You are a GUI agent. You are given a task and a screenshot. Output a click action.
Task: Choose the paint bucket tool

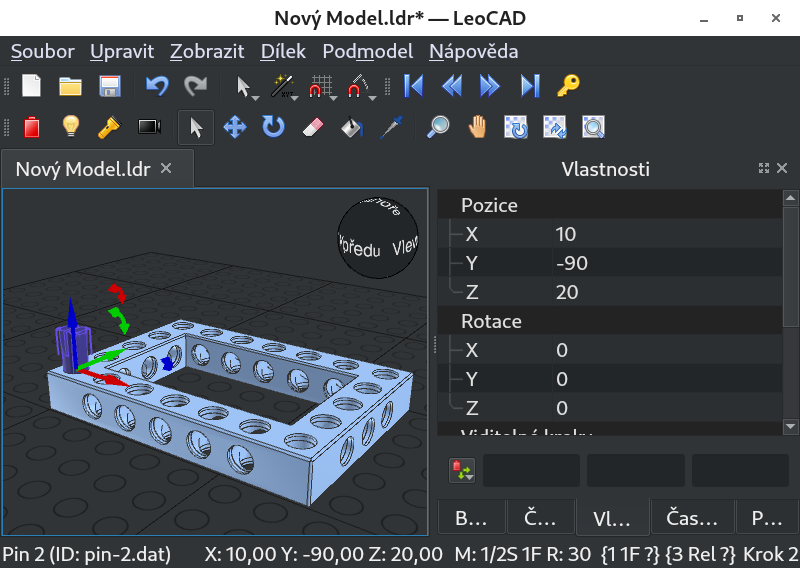click(352, 127)
